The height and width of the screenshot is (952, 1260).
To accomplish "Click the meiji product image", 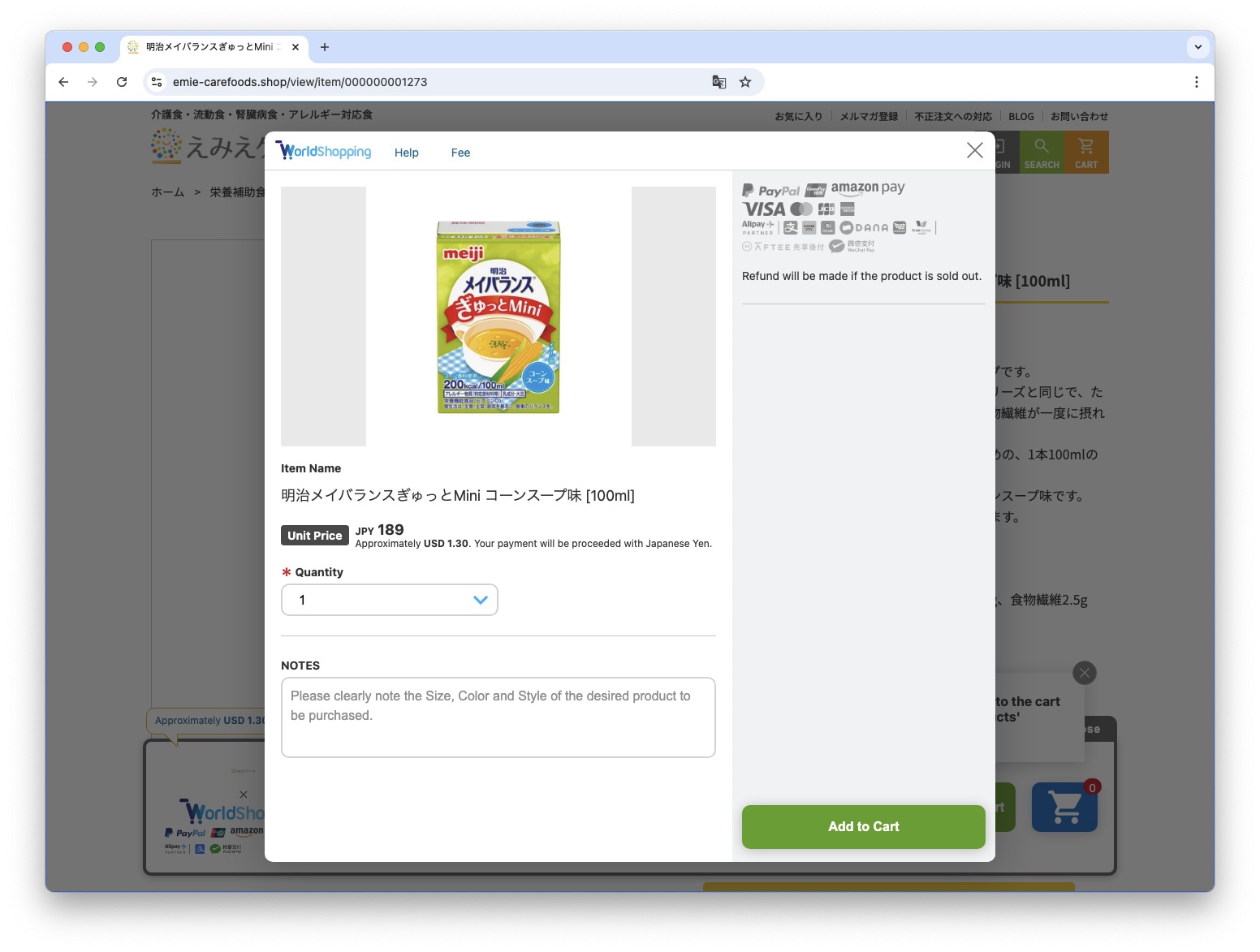I will pos(498,317).
